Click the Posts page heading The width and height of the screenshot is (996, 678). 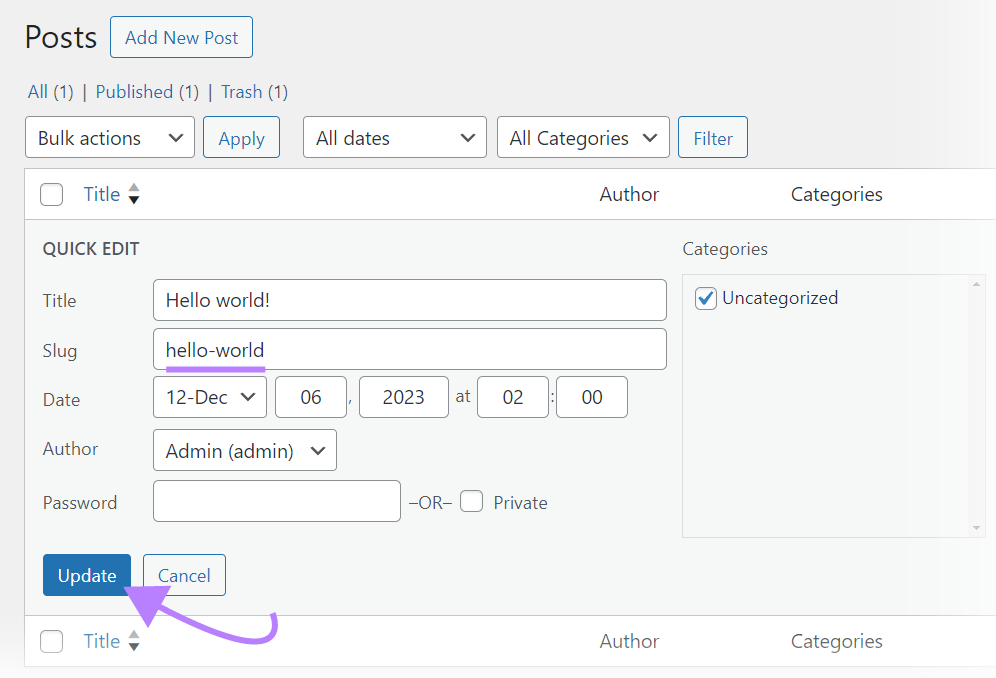(x=61, y=37)
